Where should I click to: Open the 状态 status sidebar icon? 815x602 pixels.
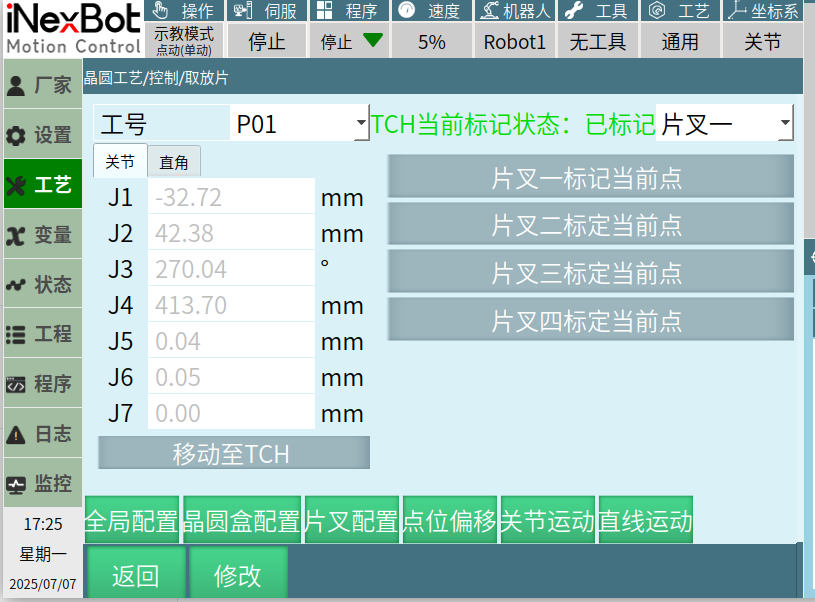[x=16, y=285]
